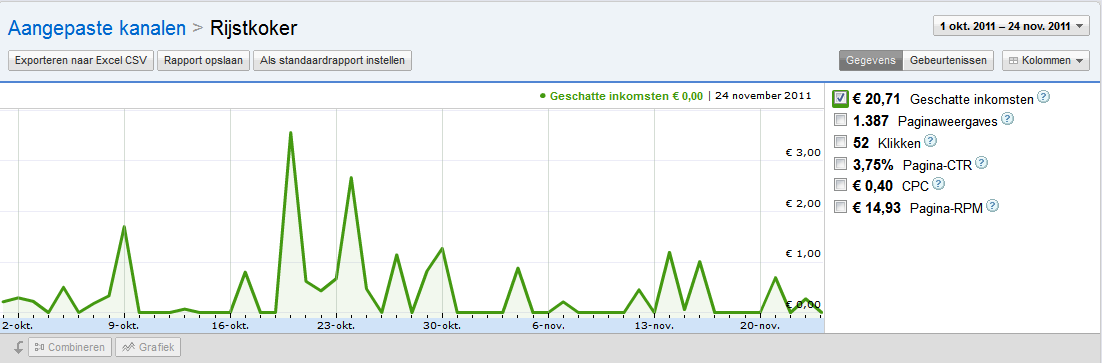Click the 9-okt. date label on axis
Screen dimensions: 1102x363
(124, 326)
